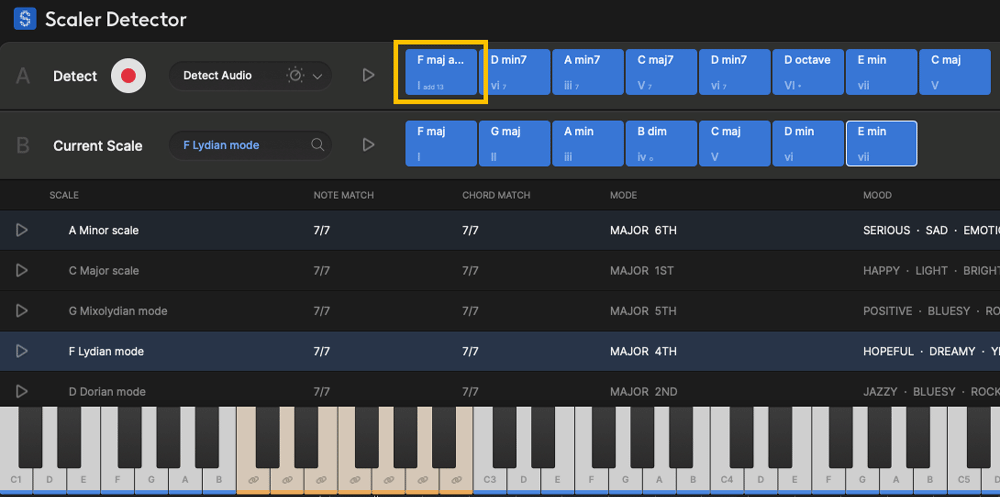Preview the D Dorian mode play icon
The height and width of the screenshot is (497, 1000).
click(x=22, y=392)
